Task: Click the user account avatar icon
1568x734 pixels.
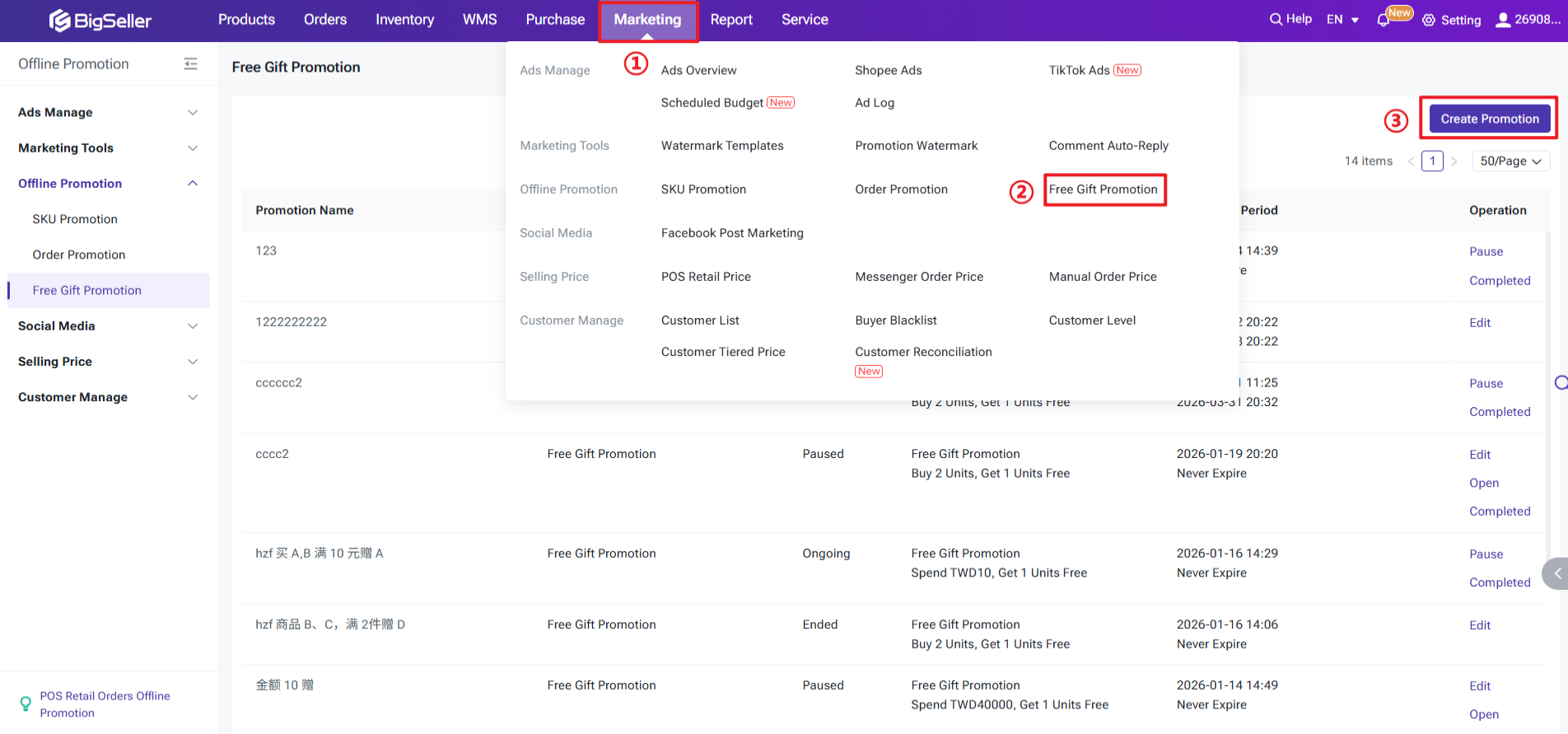Action: click(x=1503, y=20)
